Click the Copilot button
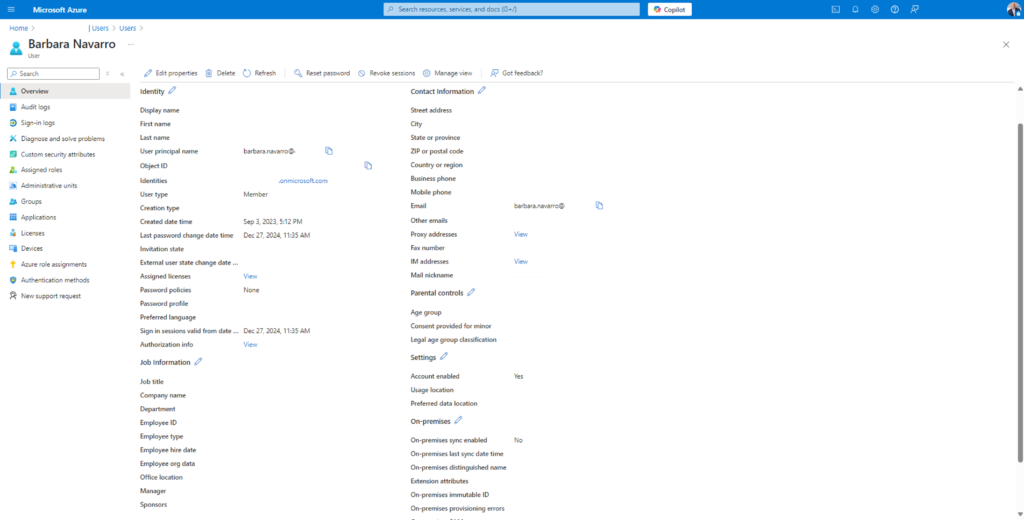 (x=669, y=9)
